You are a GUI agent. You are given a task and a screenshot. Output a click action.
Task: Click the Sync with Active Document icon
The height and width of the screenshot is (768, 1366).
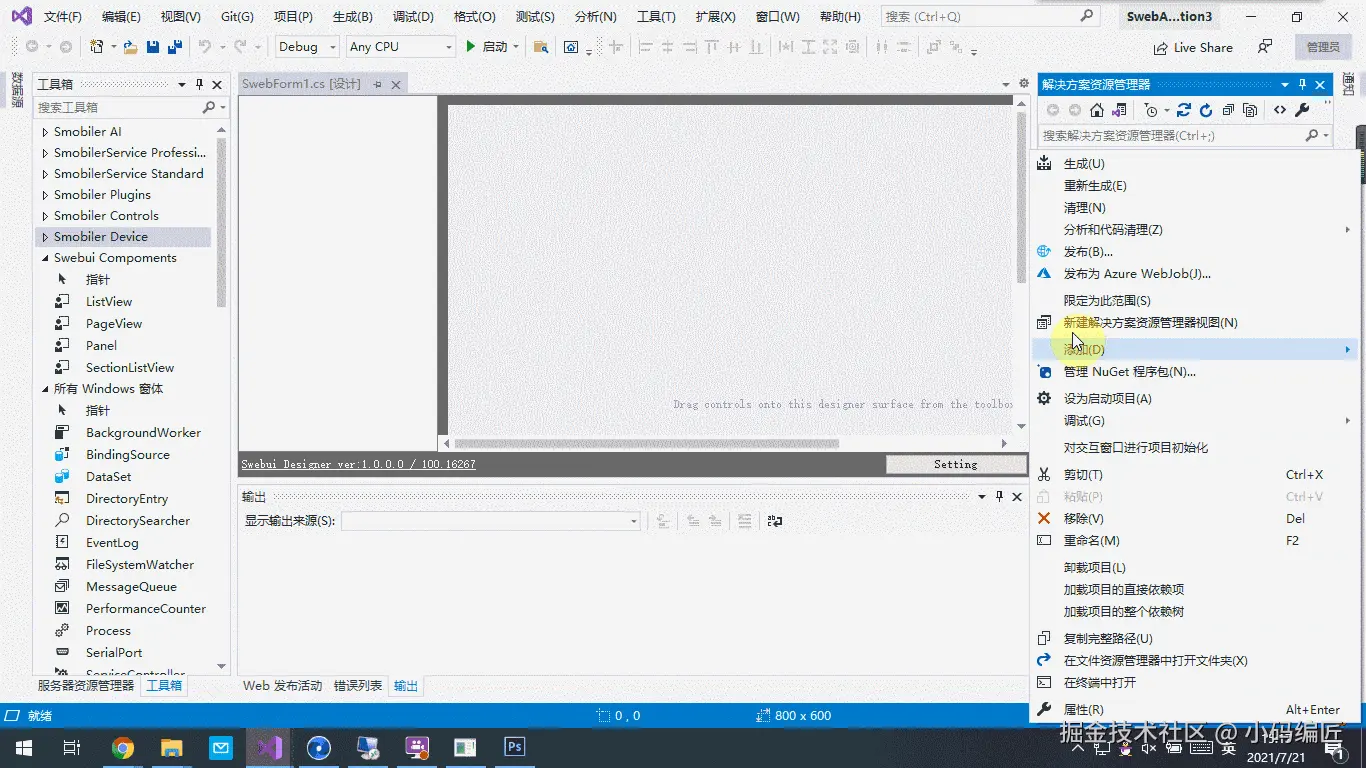[1184, 111]
